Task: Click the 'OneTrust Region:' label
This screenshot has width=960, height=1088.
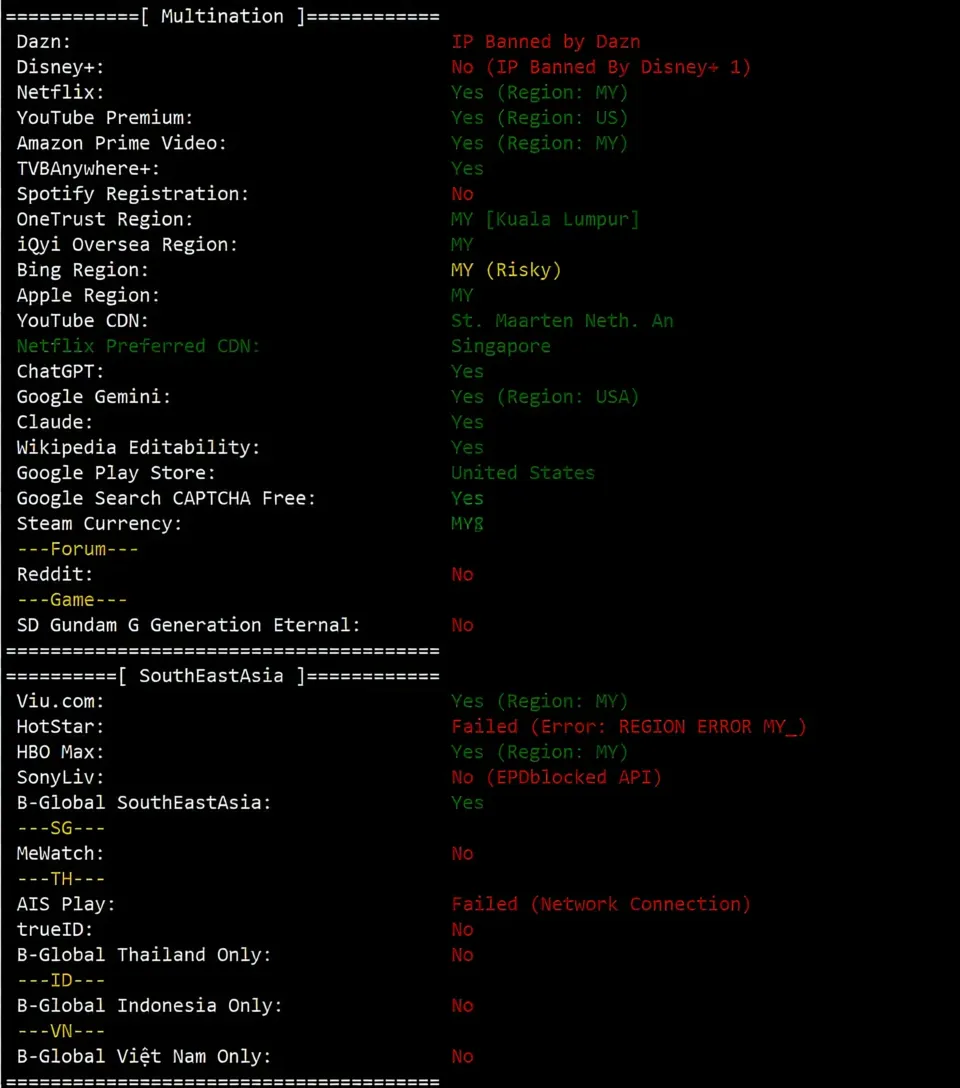Action: [105, 219]
